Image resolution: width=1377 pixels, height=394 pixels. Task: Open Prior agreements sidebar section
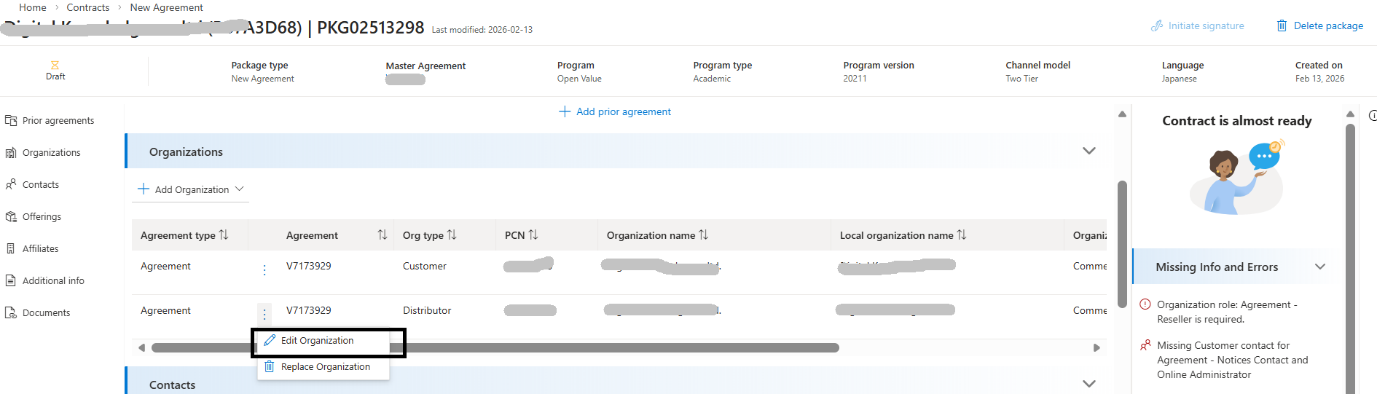click(x=50, y=120)
